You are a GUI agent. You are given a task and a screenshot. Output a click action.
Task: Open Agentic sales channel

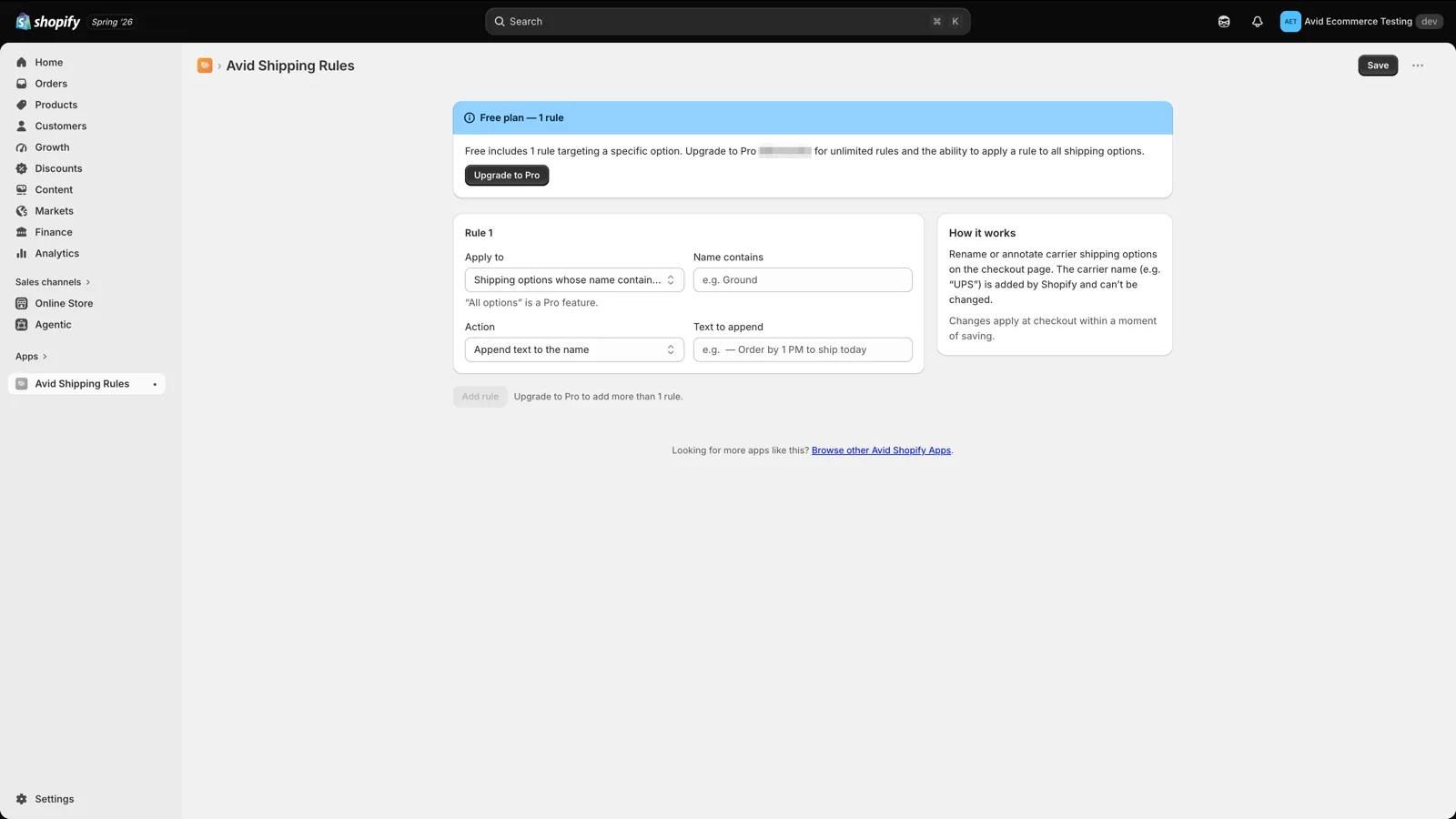[x=86, y=325]
